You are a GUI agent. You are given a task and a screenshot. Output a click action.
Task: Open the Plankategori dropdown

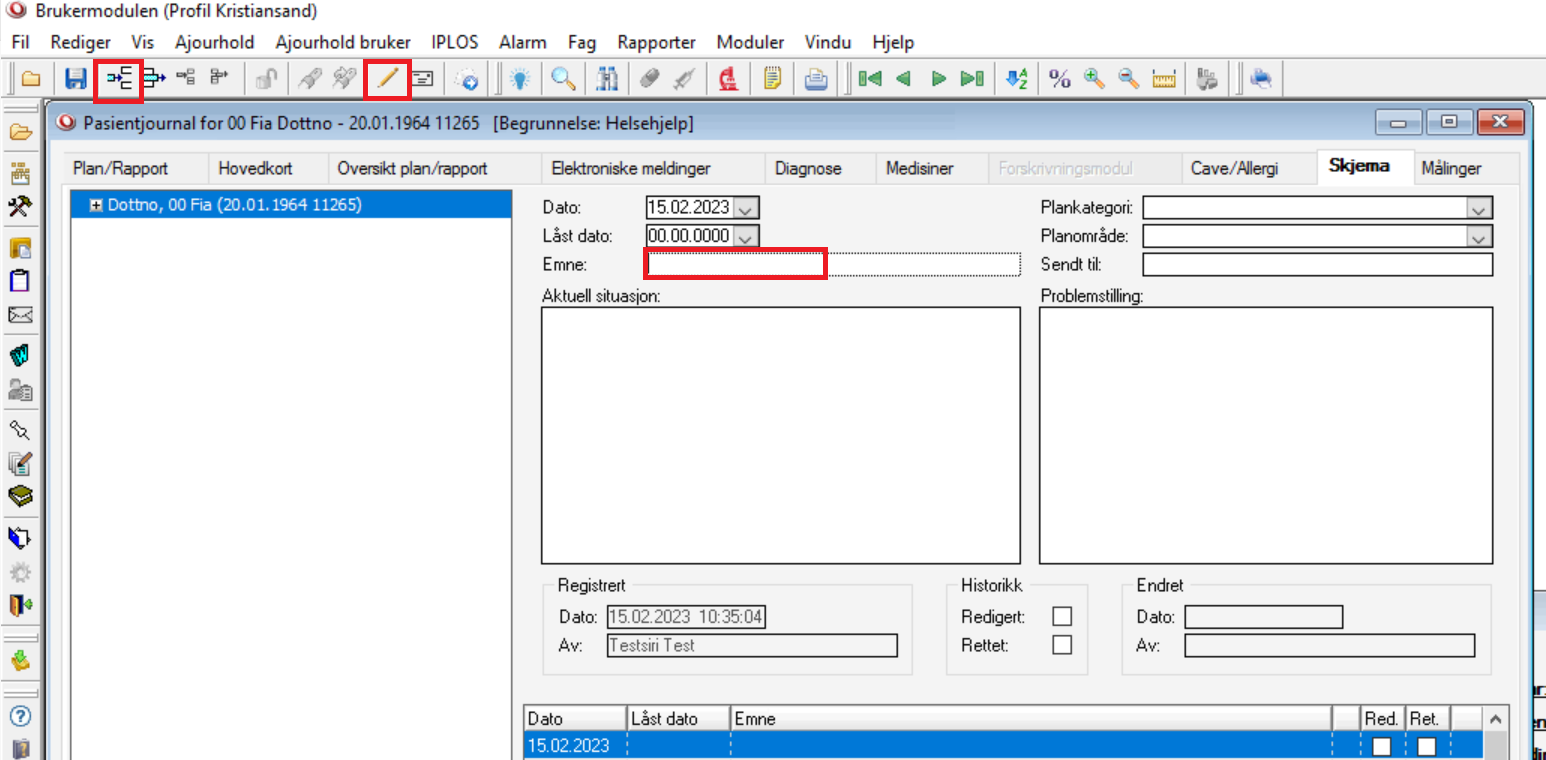click(1480, 208)
